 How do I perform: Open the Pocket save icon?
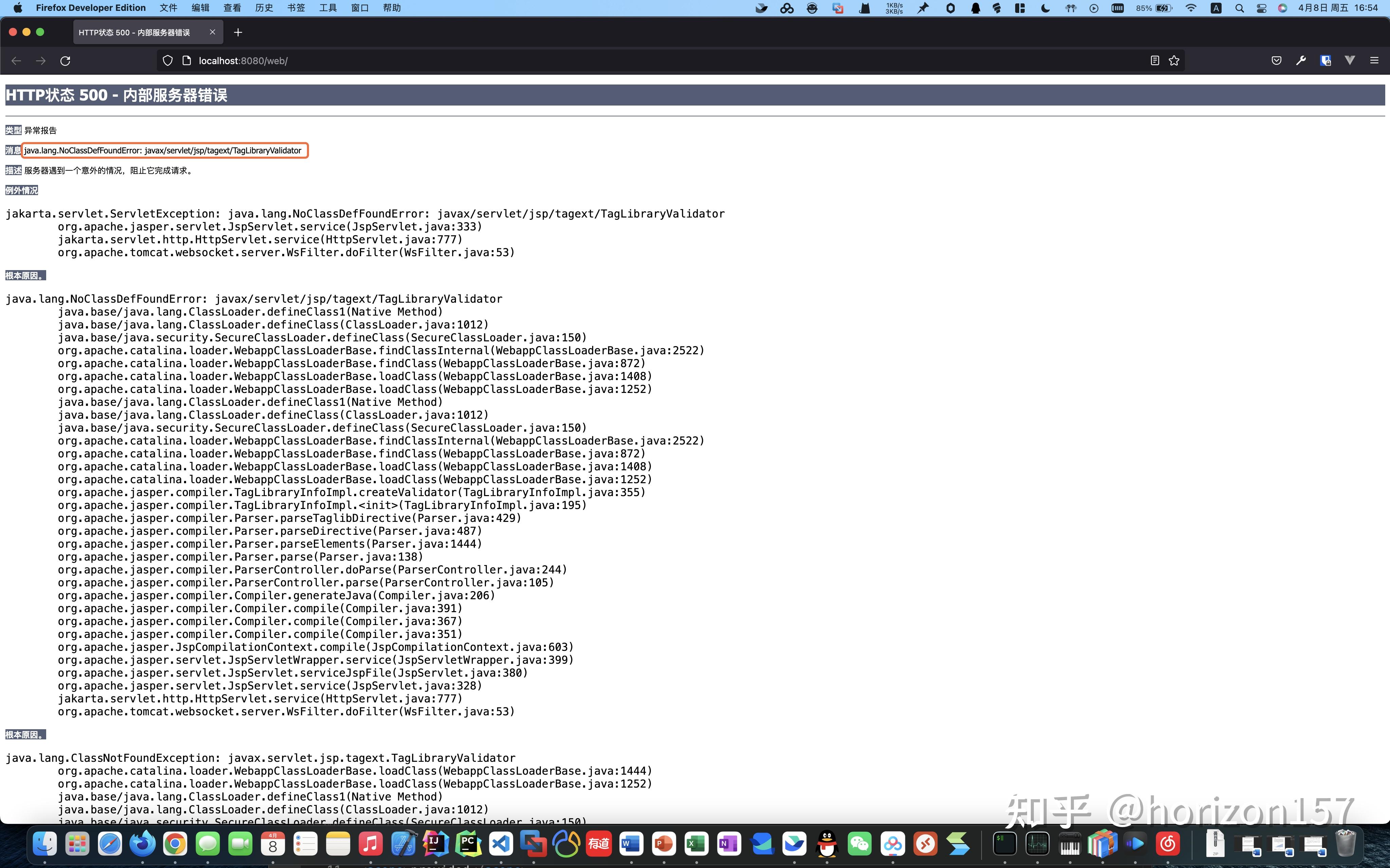click(1276, 61)
